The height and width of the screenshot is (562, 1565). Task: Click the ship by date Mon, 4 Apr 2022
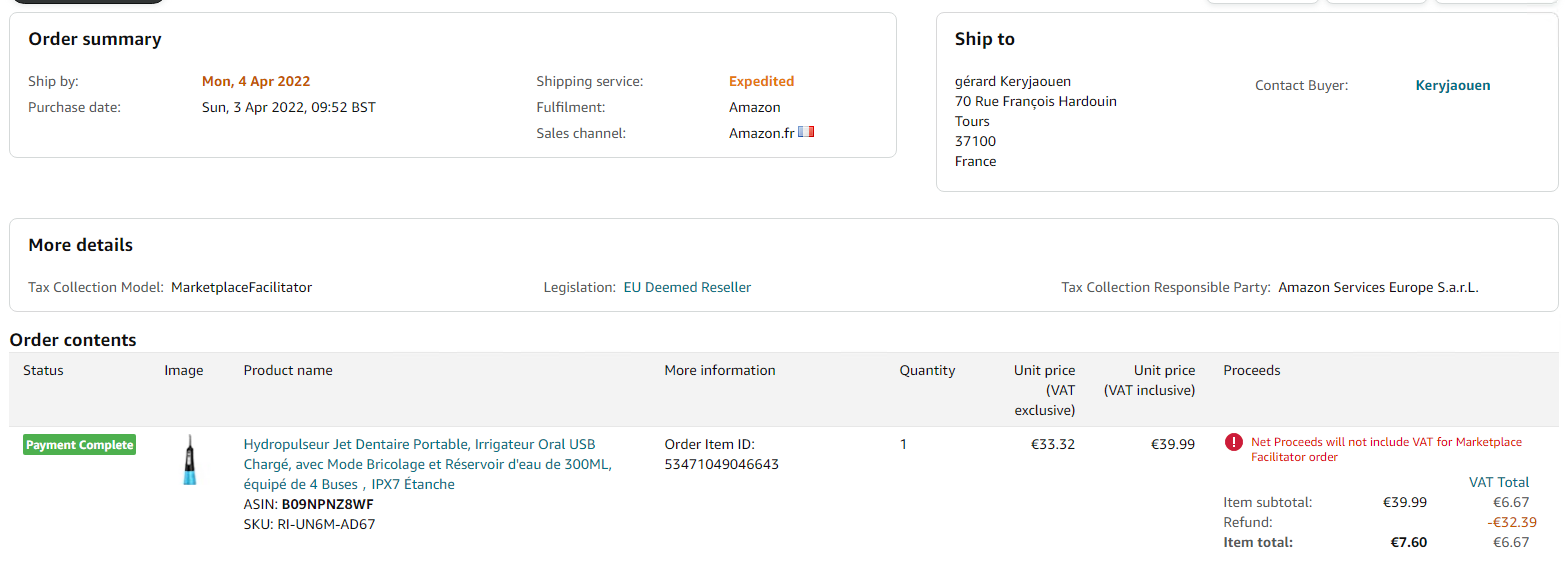coord(256,81)
